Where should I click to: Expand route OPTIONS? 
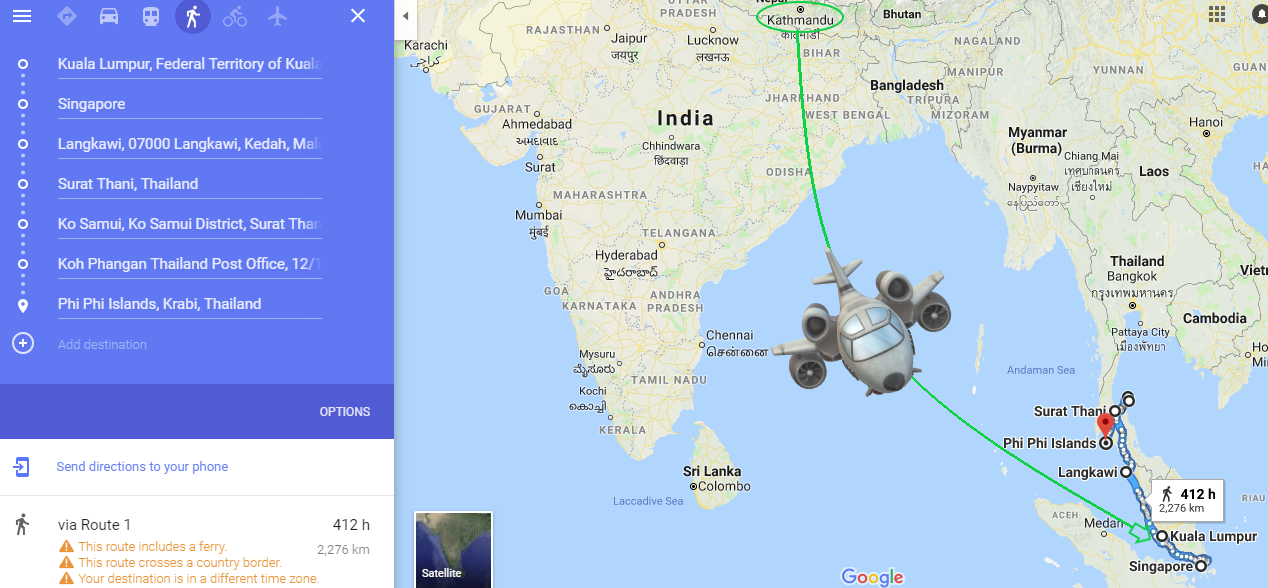345,412
